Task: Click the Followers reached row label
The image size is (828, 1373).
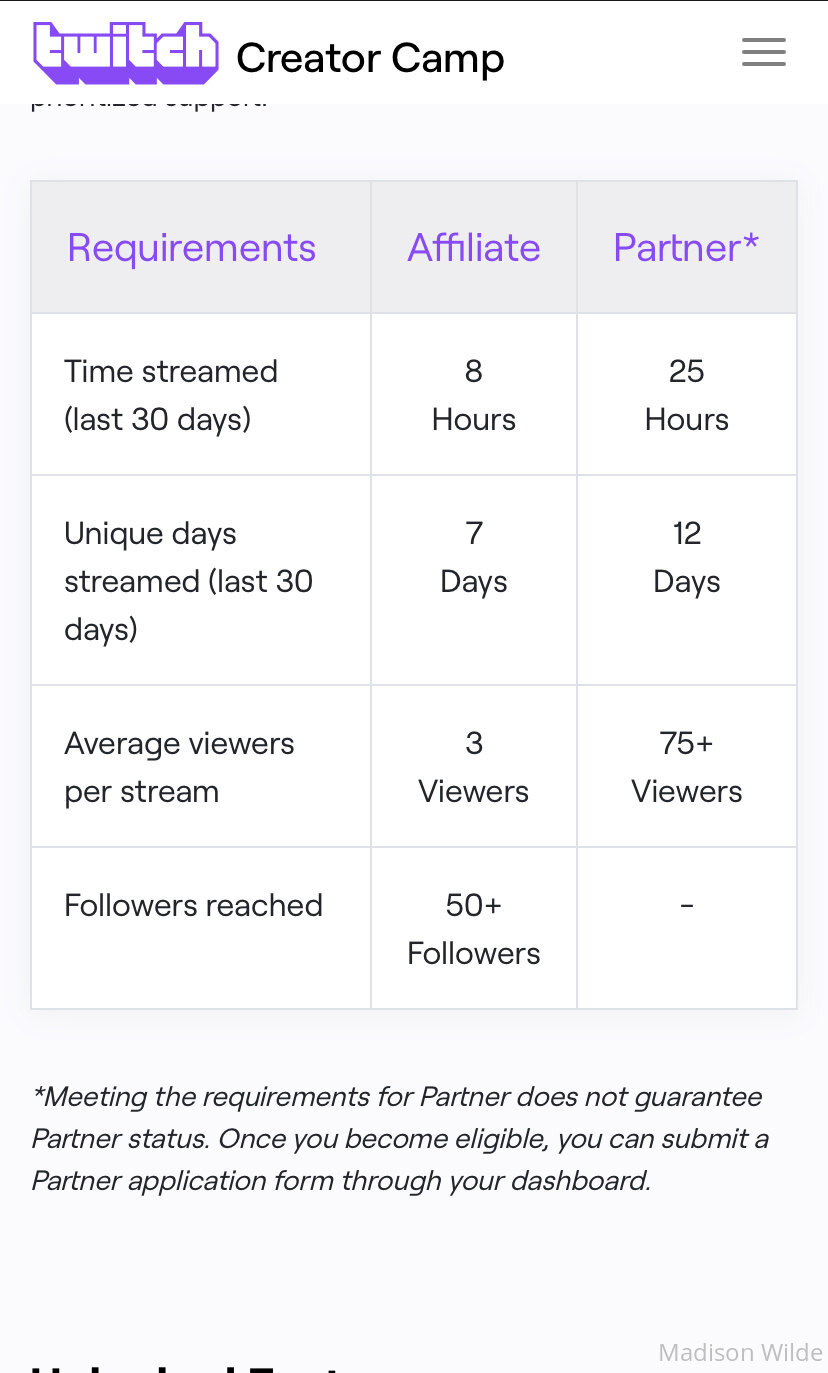Action: coord(194,905)
